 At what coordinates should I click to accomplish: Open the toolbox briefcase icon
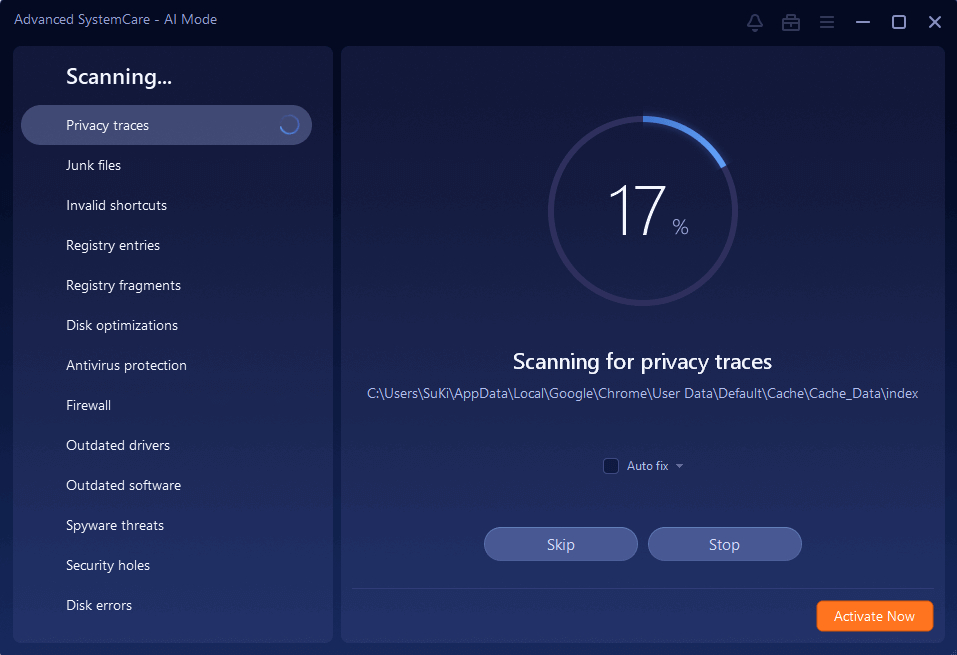pyautogui.click(x=791, y=23)
